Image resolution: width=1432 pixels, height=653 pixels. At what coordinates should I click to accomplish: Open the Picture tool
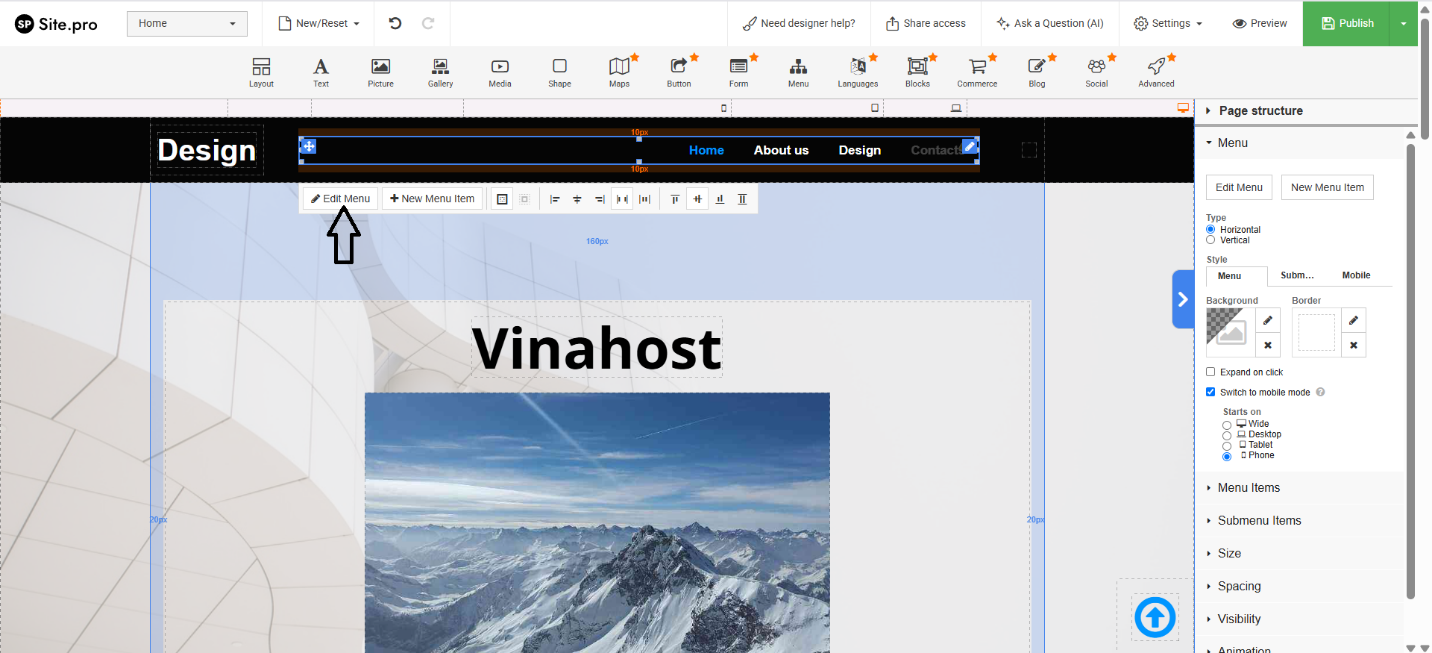pyautogui.click(x=380, y=67)
